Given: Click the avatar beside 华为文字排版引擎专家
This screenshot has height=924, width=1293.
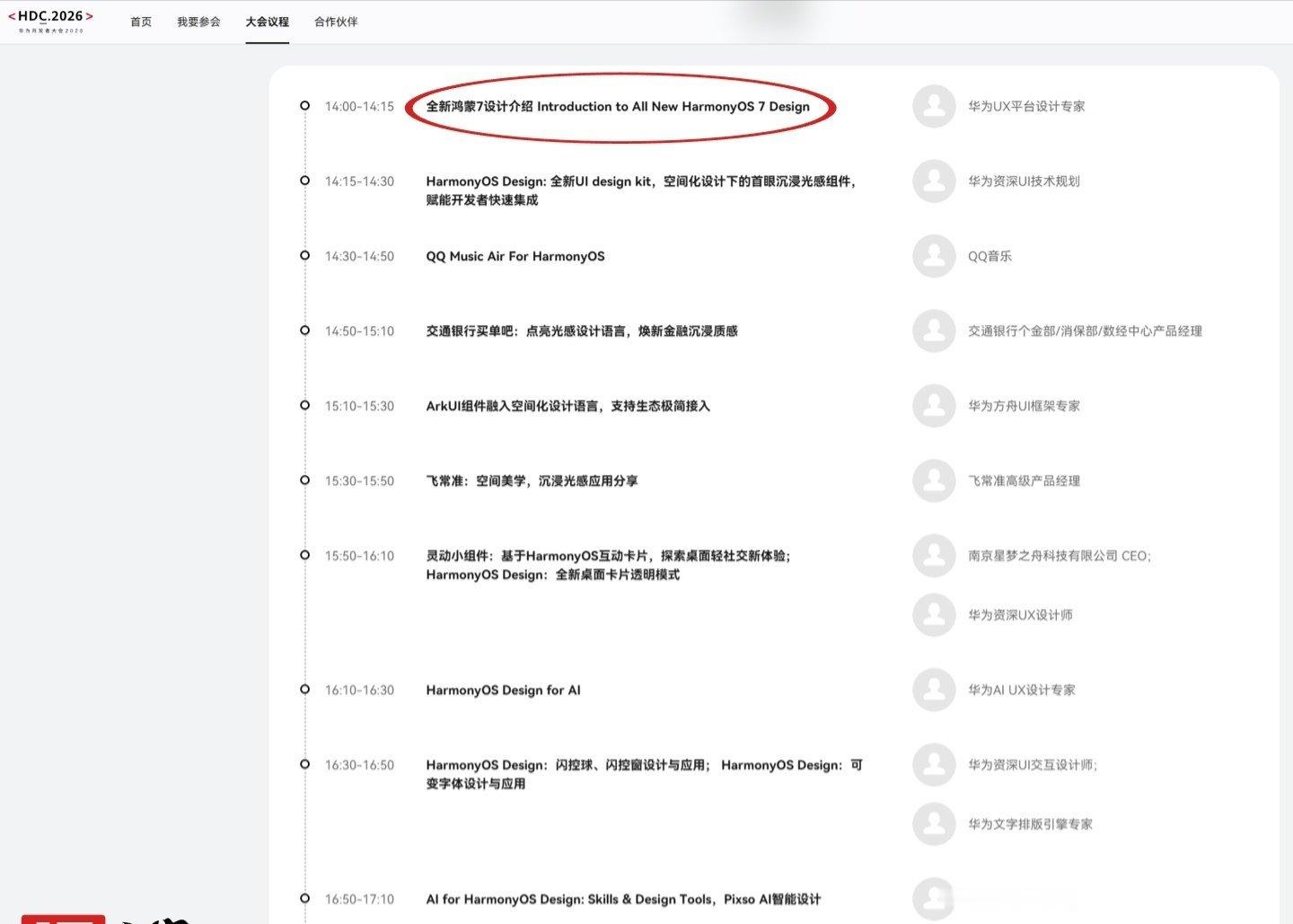Looking at the screenshot, I should (x=934, y=824).
